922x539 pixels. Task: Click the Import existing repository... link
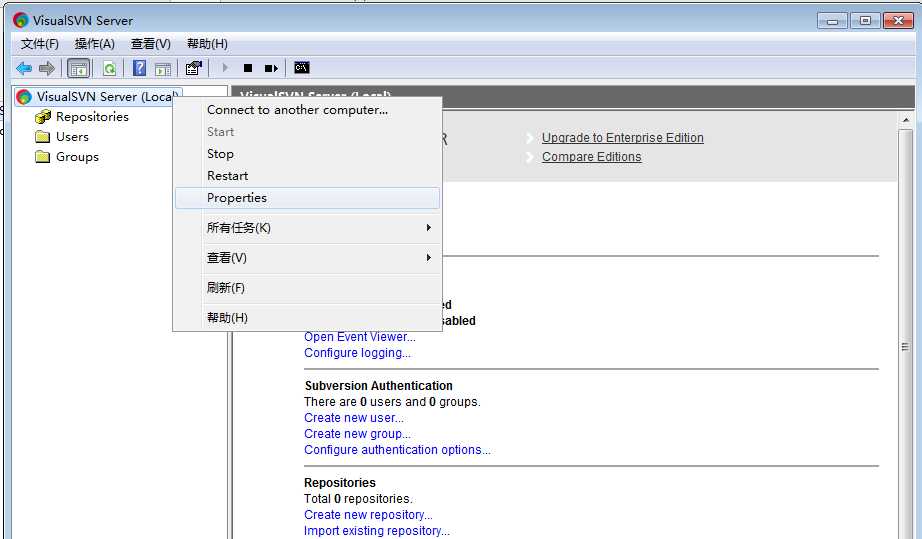tap(376, 531)
